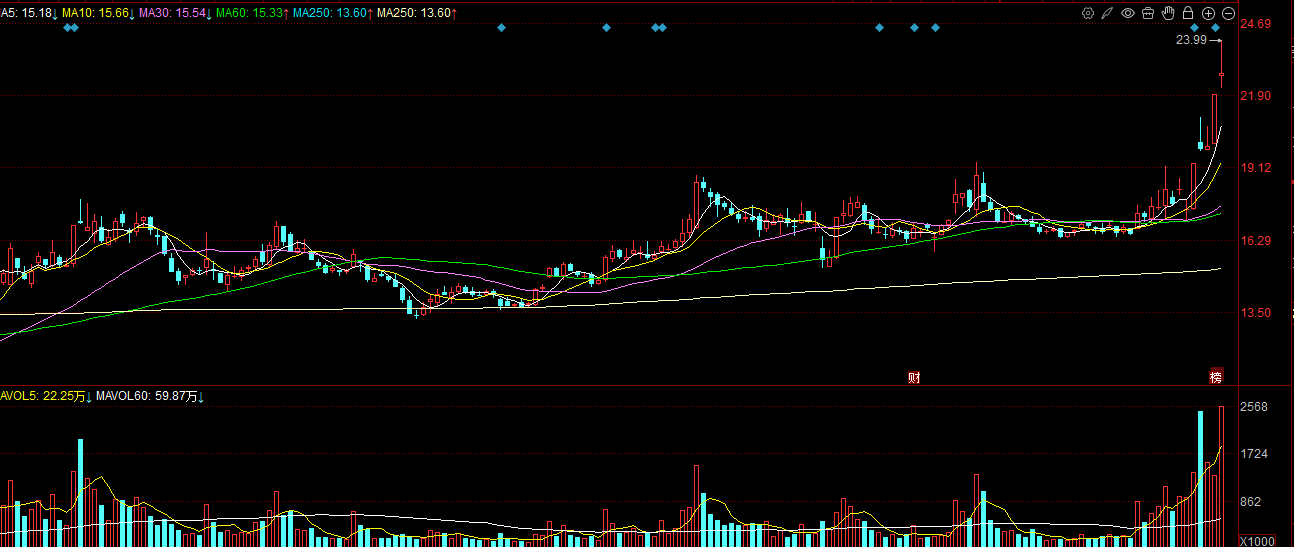Select the hand pan tool icon
Screen dimensions: 1294x547
coord(1168,13)
